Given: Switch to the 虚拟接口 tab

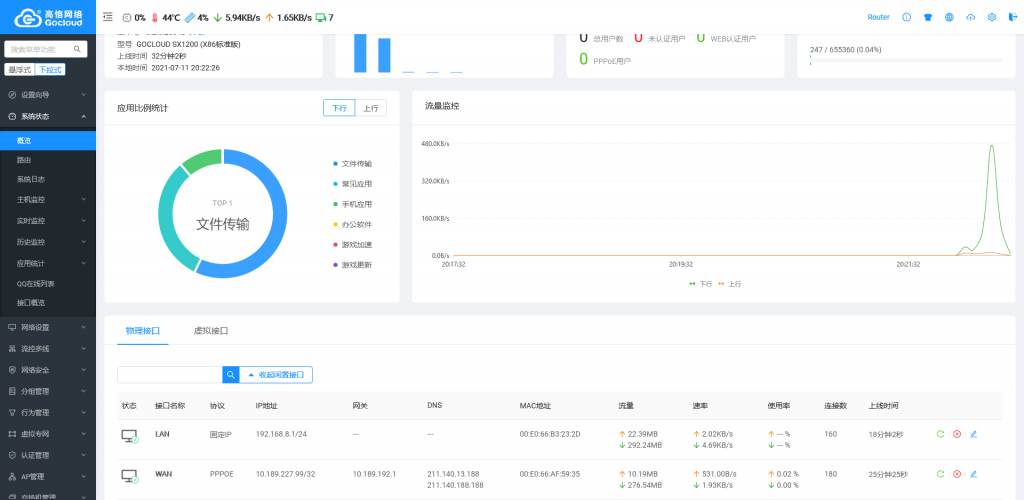Looking at the screenshot, I should [x=211, y=331].
